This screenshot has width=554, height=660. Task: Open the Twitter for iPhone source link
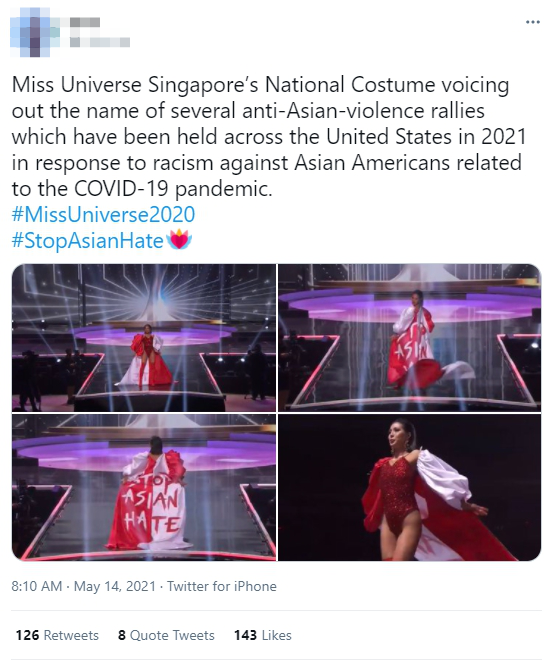click(222, 586)
